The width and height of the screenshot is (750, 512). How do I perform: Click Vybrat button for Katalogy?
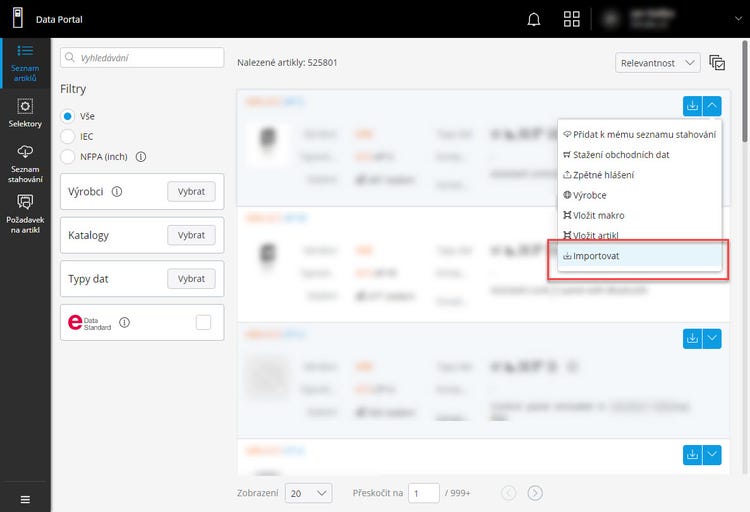(x=191, y=235)
